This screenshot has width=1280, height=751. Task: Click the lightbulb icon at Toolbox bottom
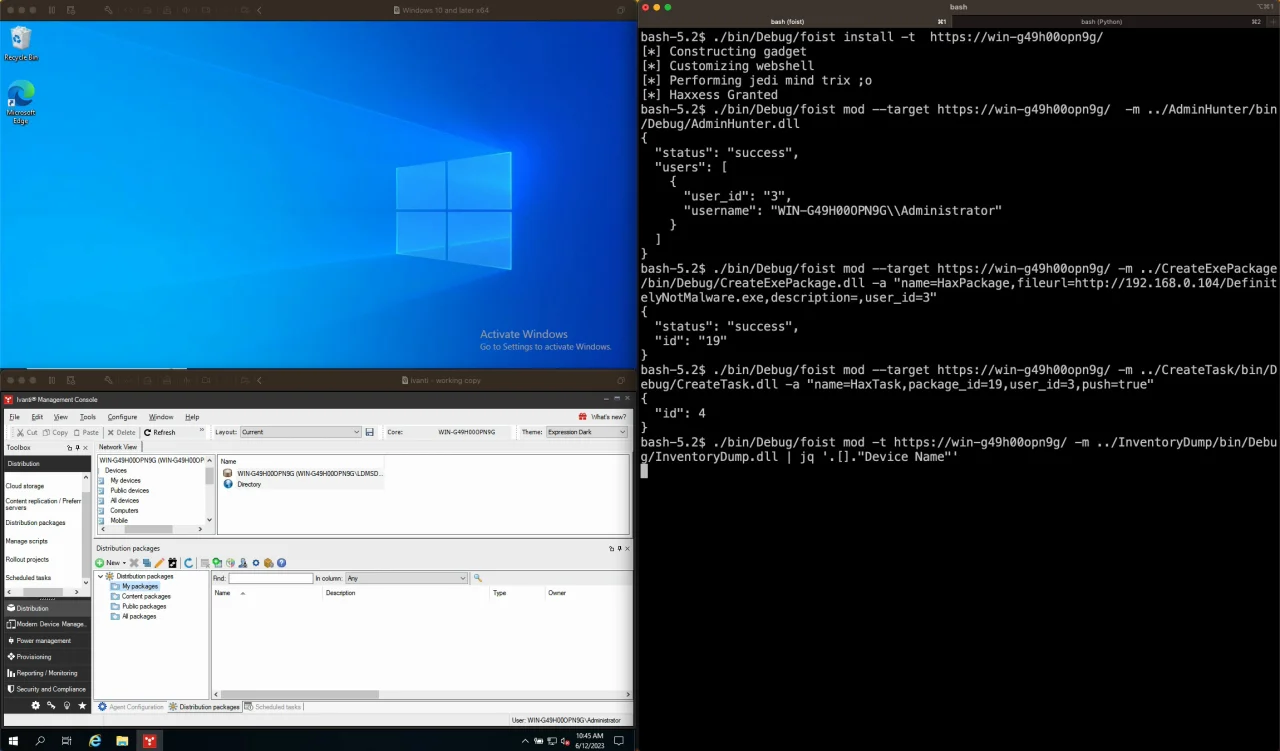[67, 705]
